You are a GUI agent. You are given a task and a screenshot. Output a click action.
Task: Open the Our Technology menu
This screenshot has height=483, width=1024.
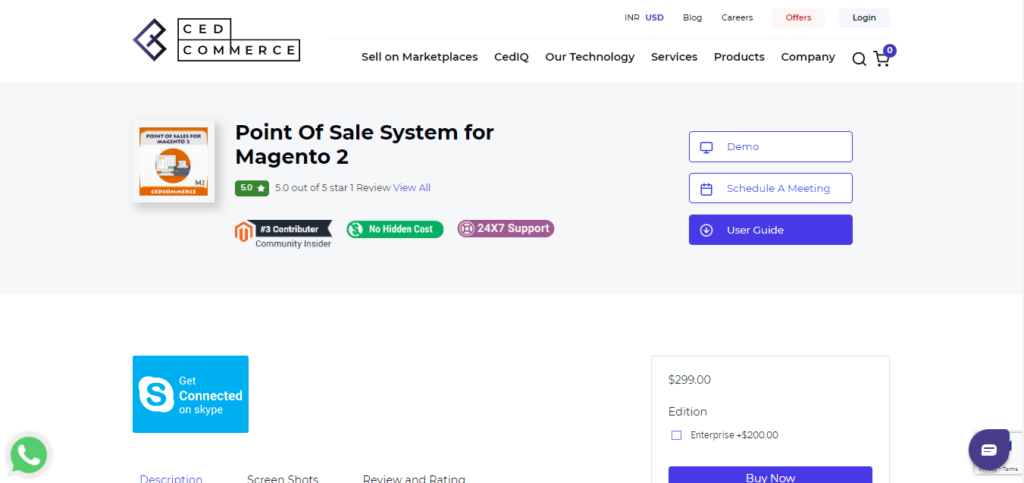pos(590,57)
